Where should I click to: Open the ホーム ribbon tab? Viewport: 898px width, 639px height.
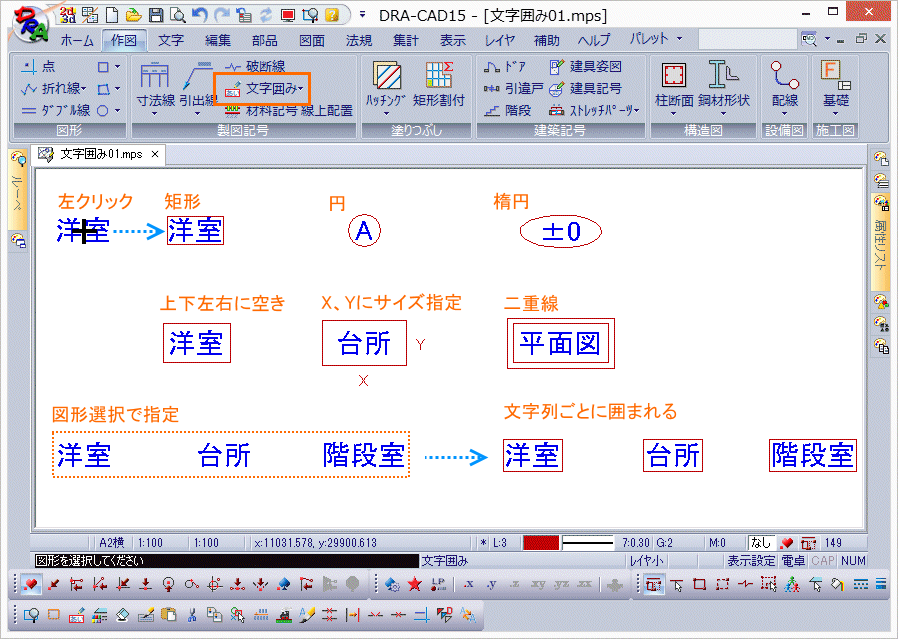pos(77,40)
